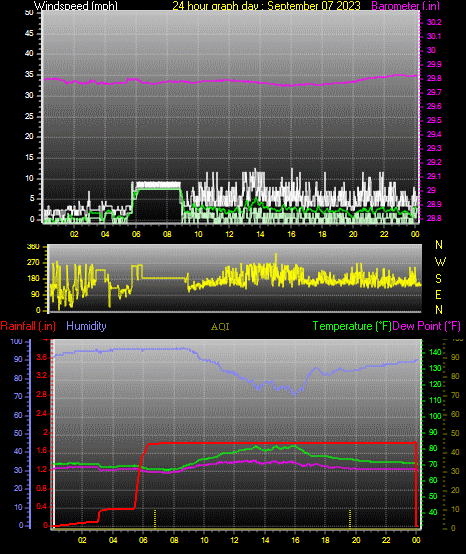This screenshot has height=554, width=466.
Task: Select the 30.1 barometer axis value
Action: click(x=434, y=36)
